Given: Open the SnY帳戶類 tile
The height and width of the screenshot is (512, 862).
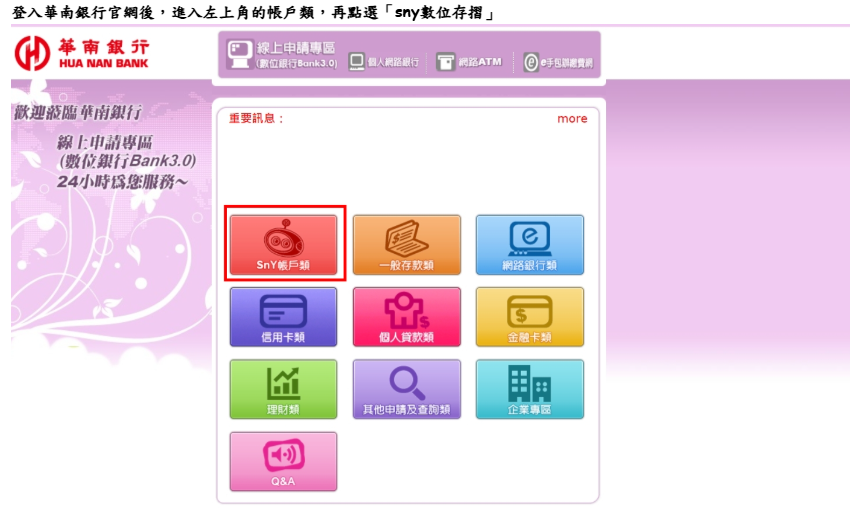Looking at the screenshot, I should [x=283, y=245].
